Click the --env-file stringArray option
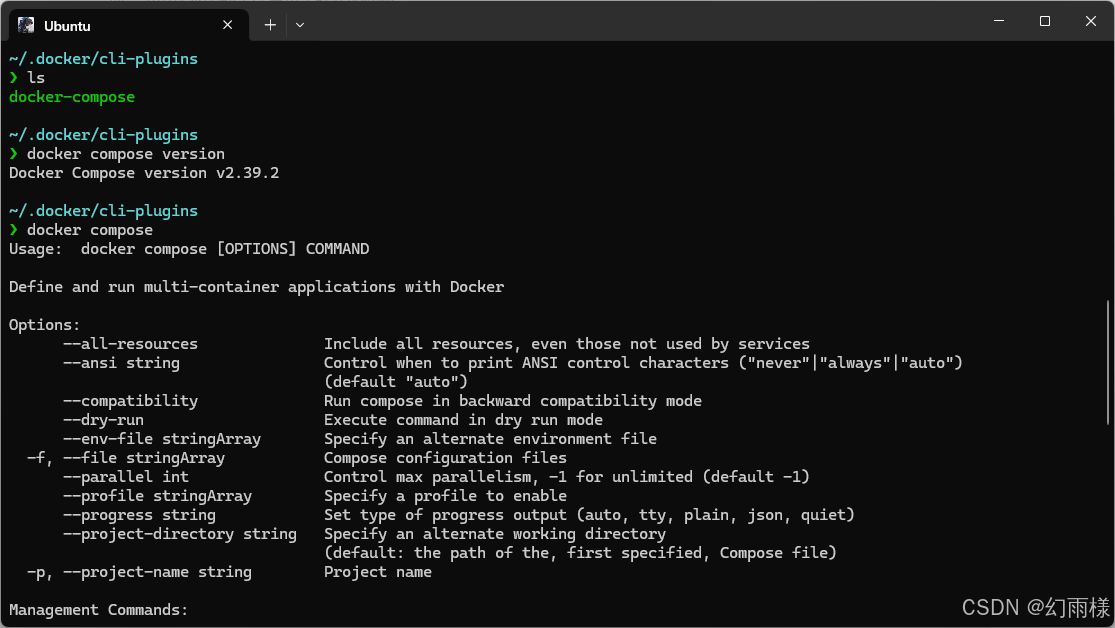The image size is (1115, 628). (x=161, y=439)
